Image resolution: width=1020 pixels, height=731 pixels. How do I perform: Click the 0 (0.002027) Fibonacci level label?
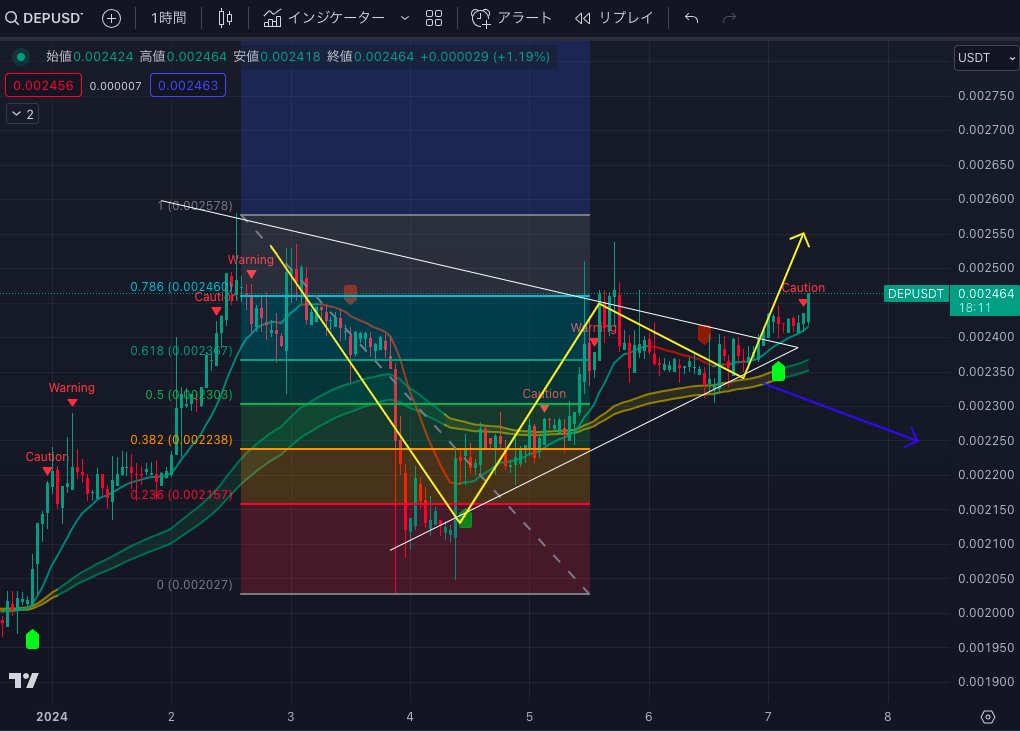(x=194, y=585)
